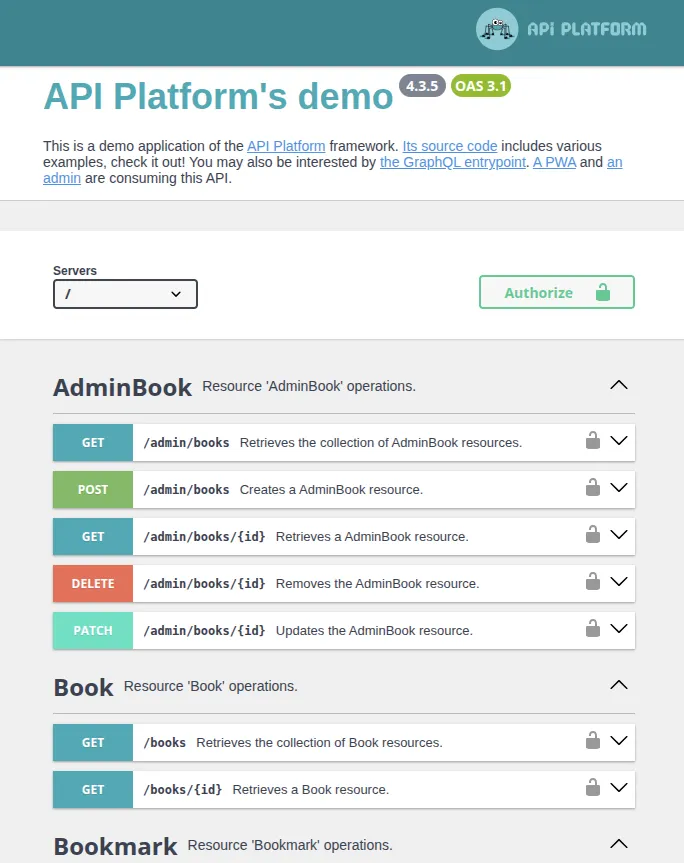This screenshot has width=684, height=863.
Task: Open the GraphQL entrypoint link
Action: point(453,162)
